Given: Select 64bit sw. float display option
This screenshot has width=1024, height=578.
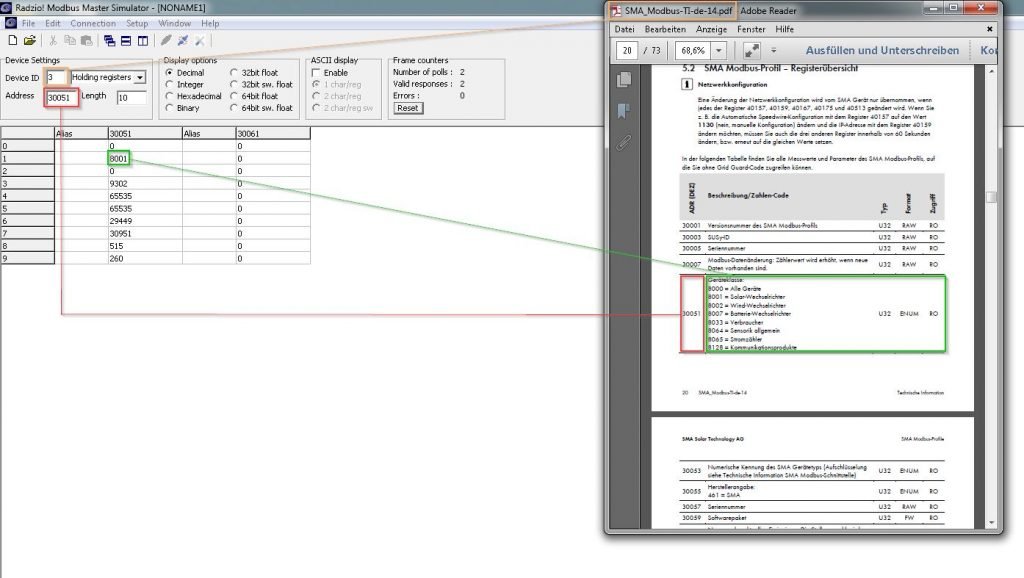Looking at the screenshot, I should pos(261,108).
